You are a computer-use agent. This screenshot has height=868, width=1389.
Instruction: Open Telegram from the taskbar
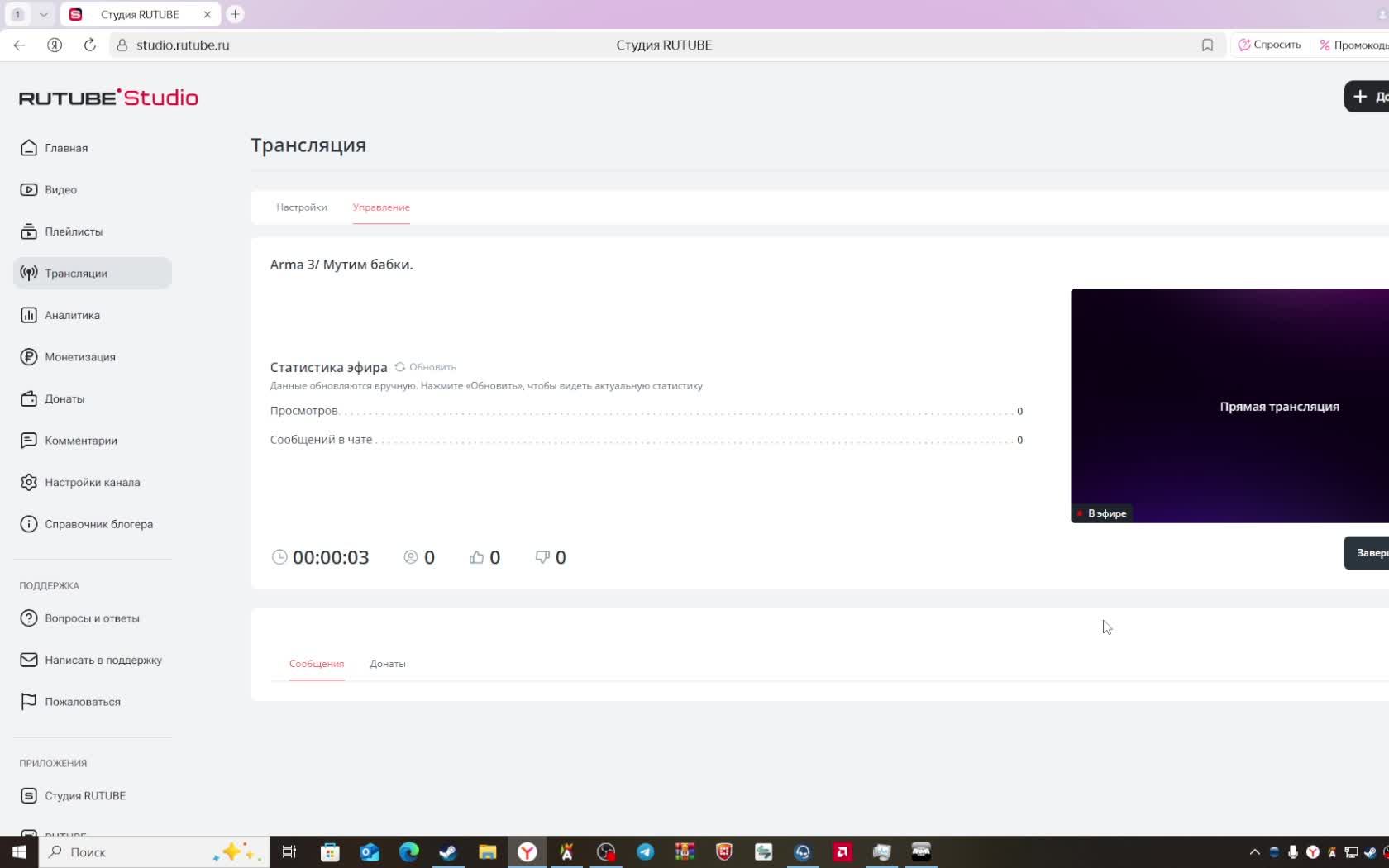click(x=645, y=851)
